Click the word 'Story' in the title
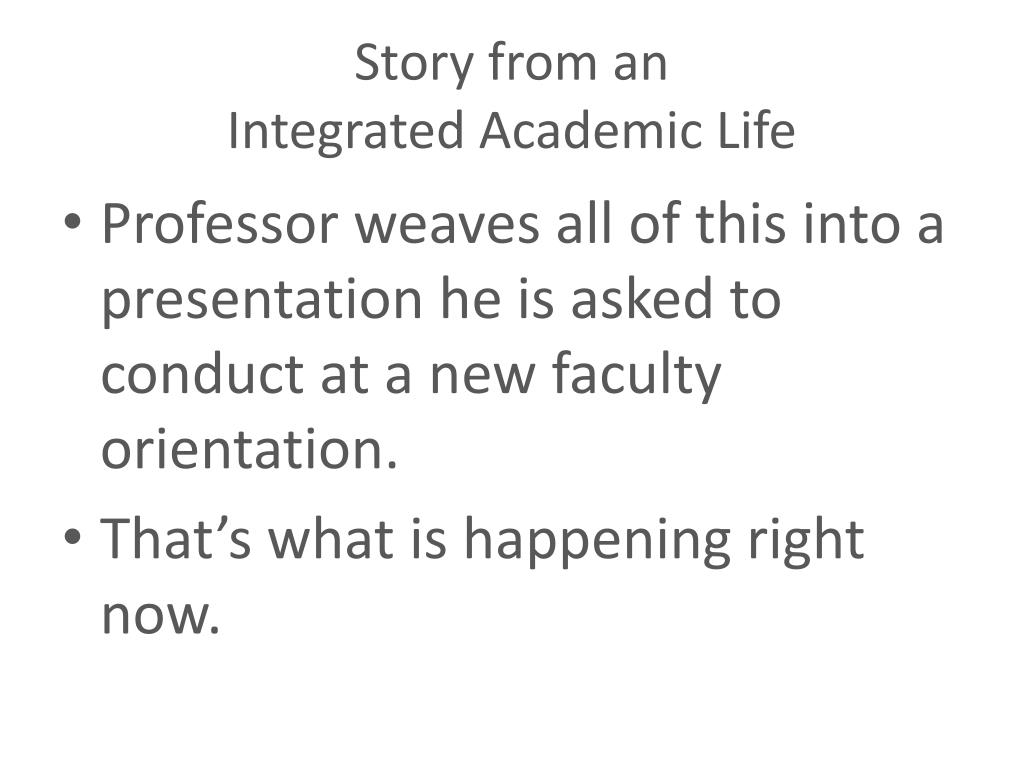 (x=414, y=65)
